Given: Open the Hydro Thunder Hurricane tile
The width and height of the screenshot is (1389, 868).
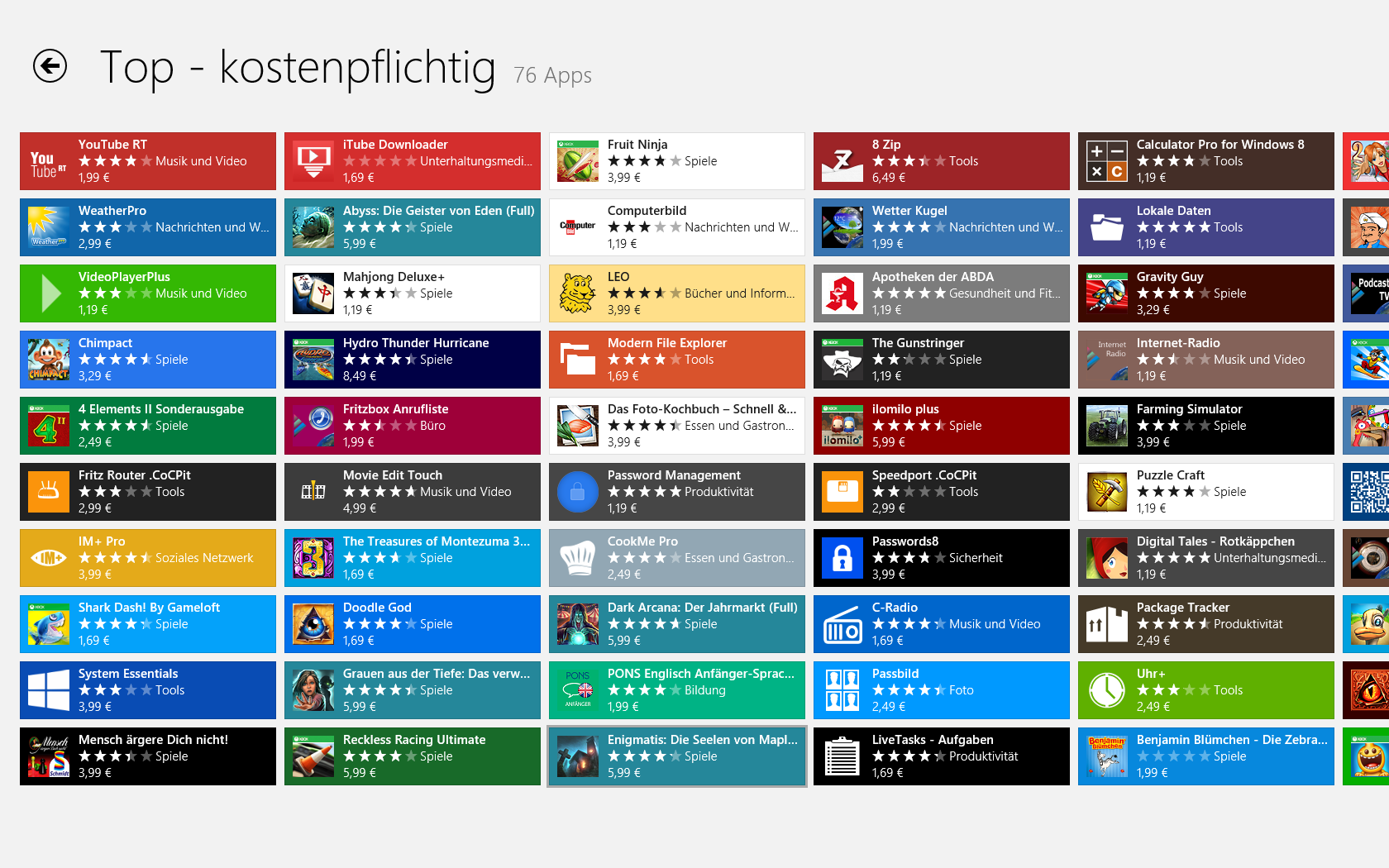Looking at the screenshot, I should coord(413,360).
